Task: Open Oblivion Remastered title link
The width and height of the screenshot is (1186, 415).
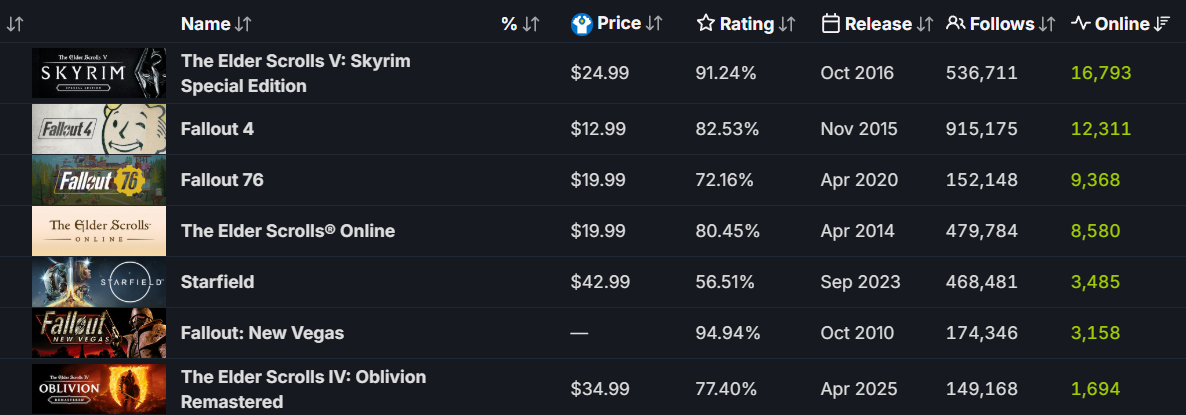Action: pyautogui.click(x=303, y=389)
